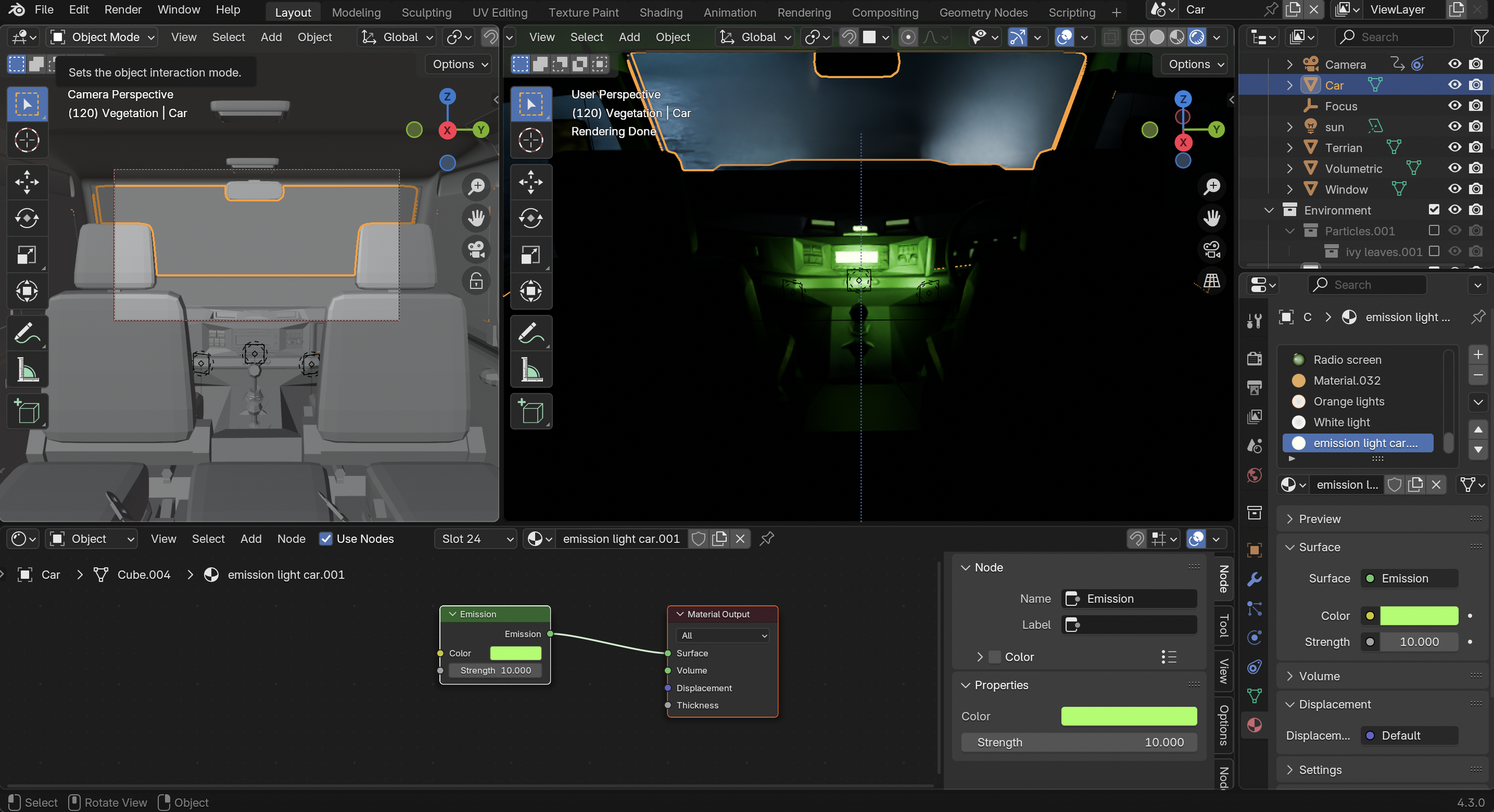The width and height of the screenshot is (1494, 812).
Task: Click Color swatch in Properties sidebar
Action: pos(1129,716)
